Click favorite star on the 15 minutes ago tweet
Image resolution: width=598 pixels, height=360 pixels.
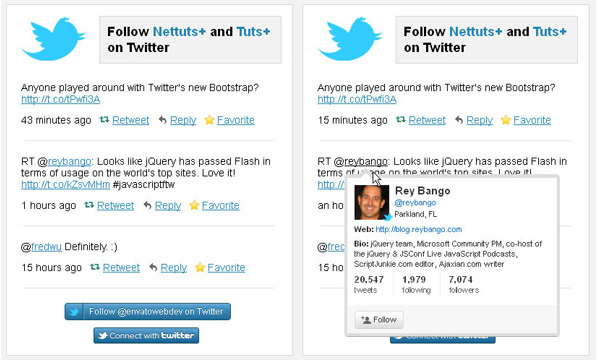tap(506, 120)
